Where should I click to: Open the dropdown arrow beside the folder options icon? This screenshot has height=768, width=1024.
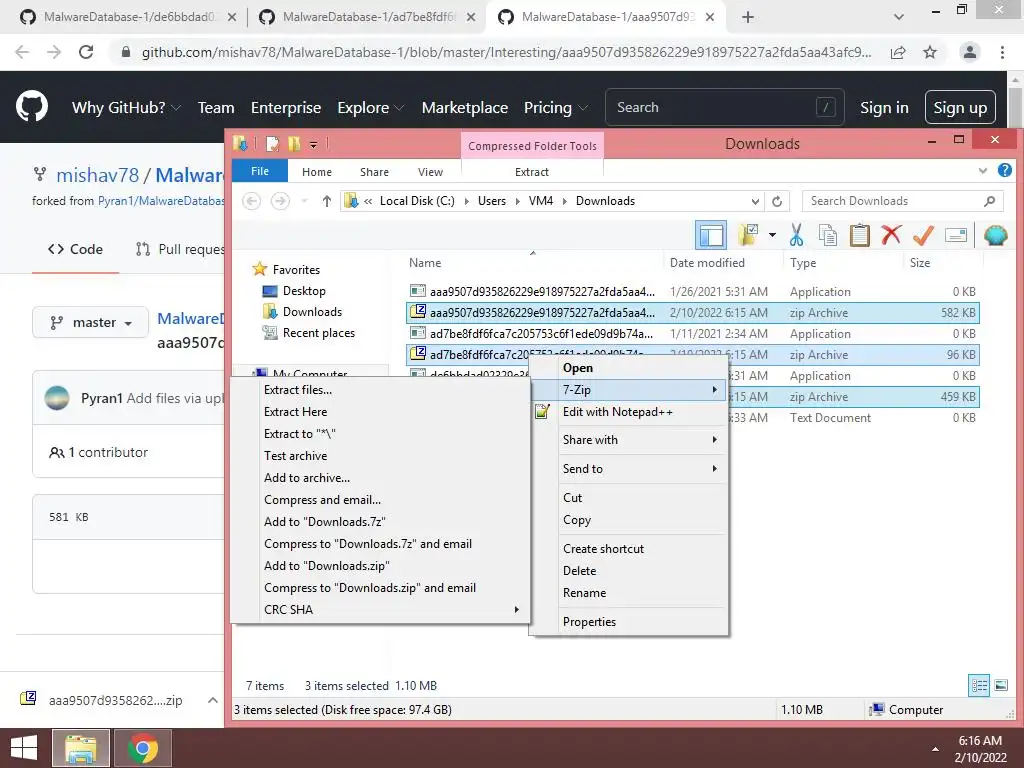tap(772, 235)
